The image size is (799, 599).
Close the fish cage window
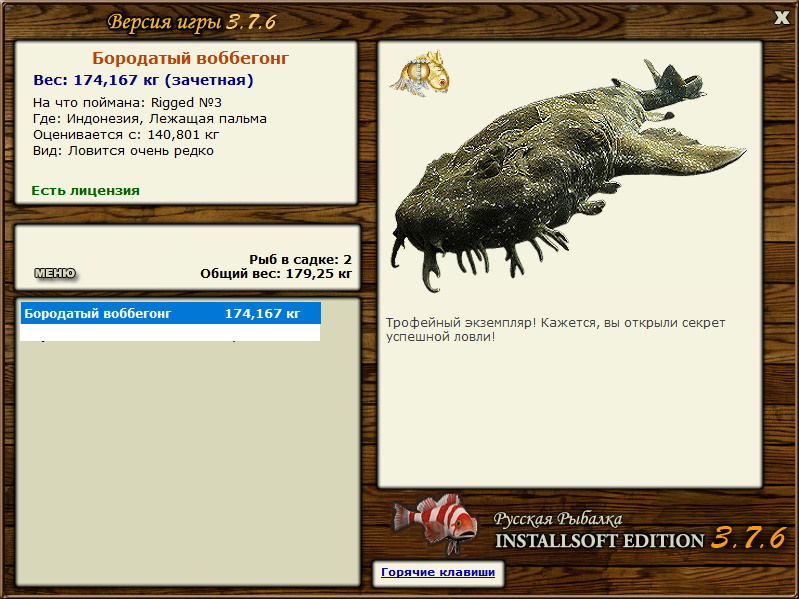781,18
